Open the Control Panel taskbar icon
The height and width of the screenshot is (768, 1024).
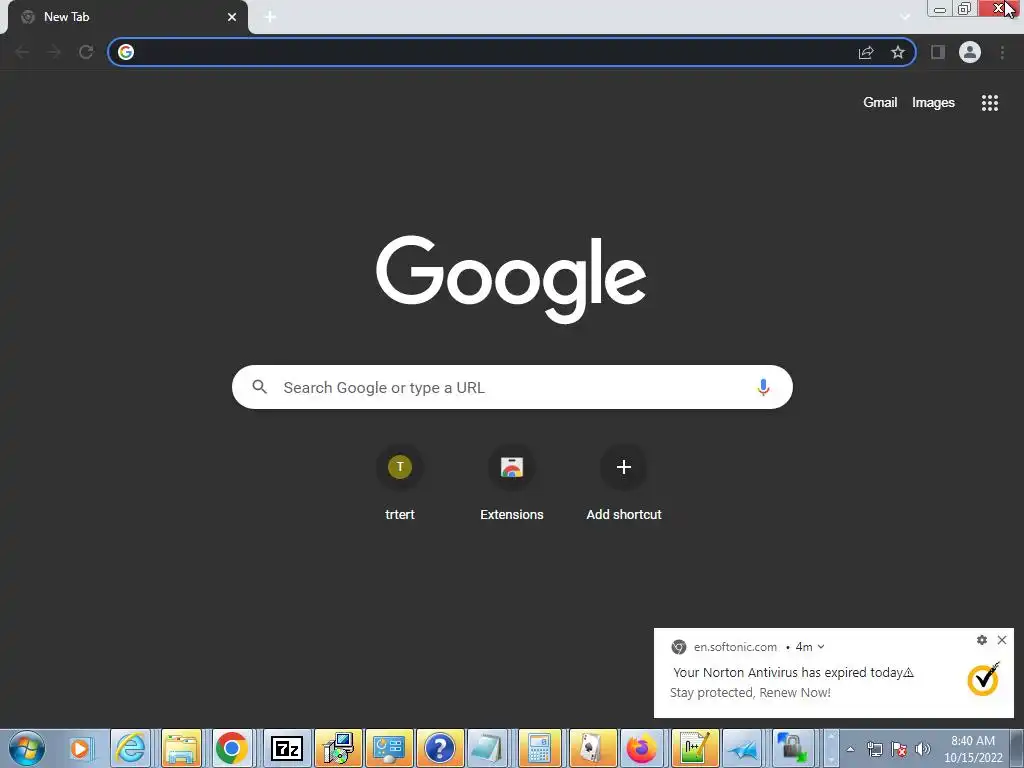point(389,748)
